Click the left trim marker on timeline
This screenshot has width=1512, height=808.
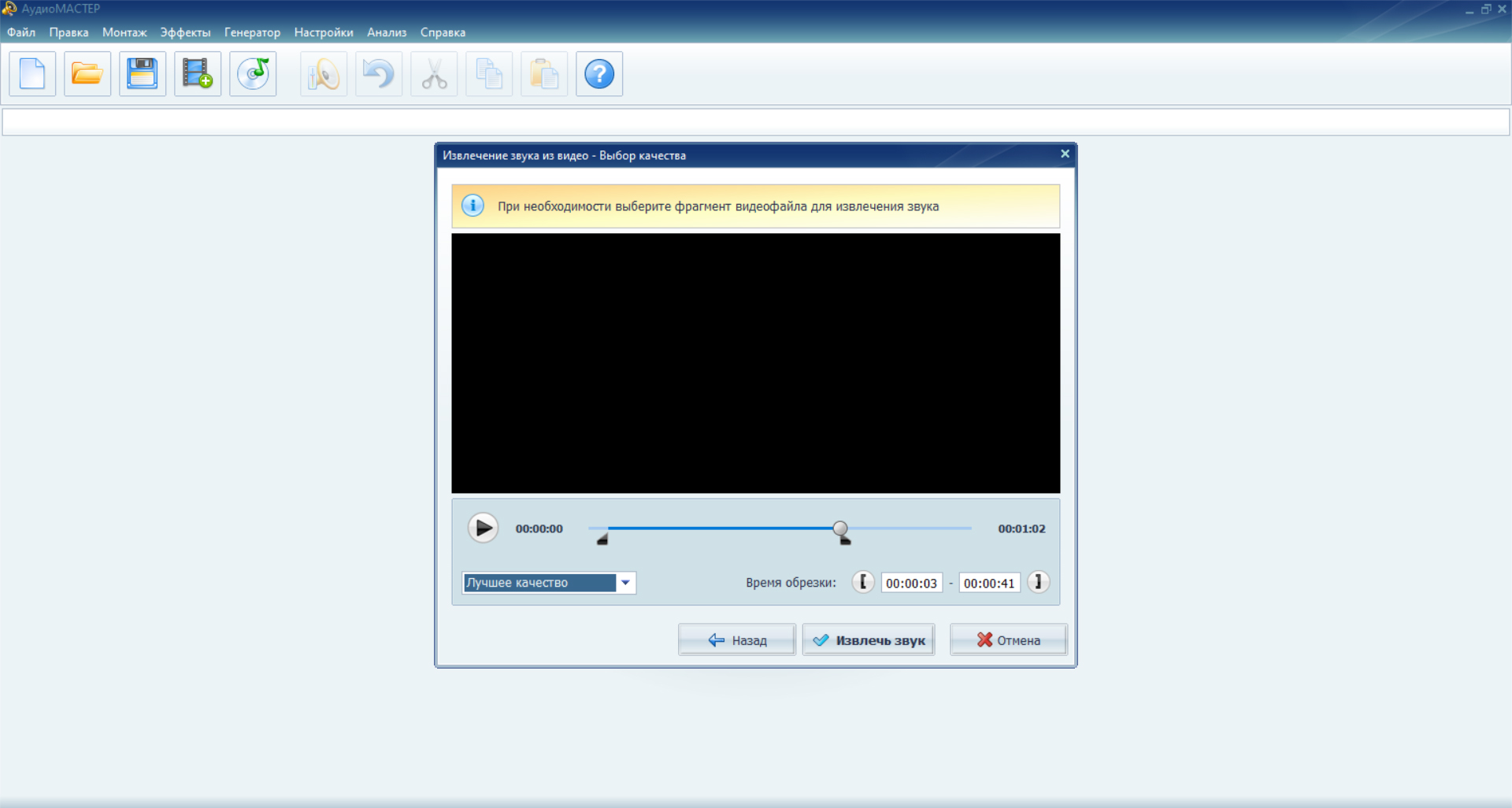point(602,539)
